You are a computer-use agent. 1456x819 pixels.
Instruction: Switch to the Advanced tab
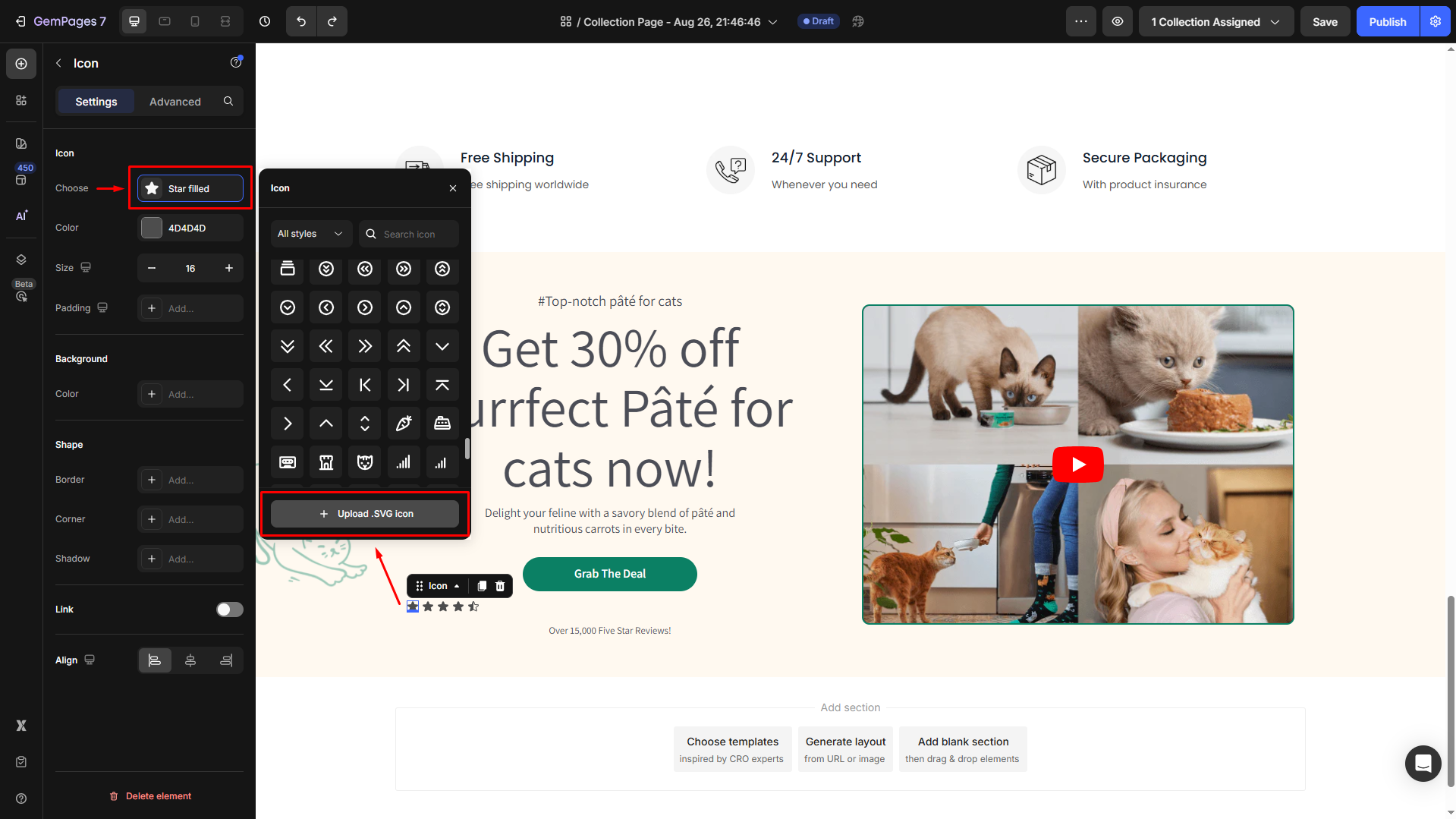175,102
